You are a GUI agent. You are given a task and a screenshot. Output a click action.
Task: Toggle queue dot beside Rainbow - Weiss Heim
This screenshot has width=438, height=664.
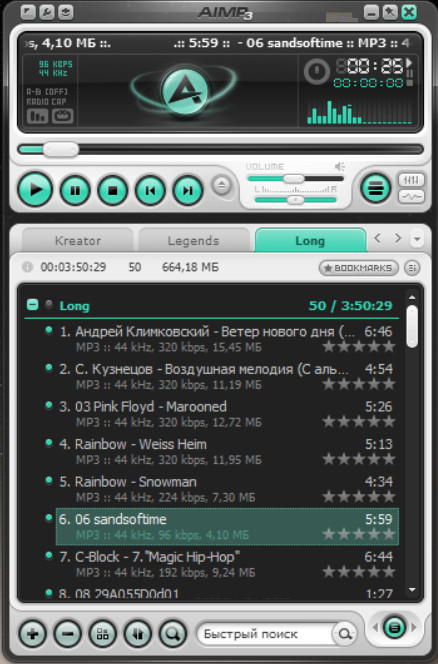[x=48, y=443]
